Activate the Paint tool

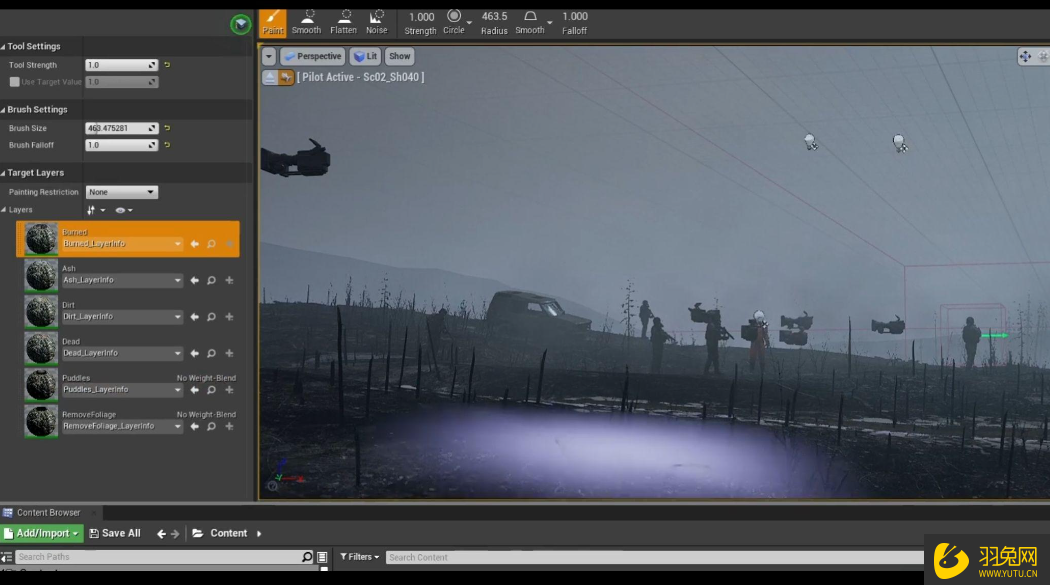[x=273, y=23]
